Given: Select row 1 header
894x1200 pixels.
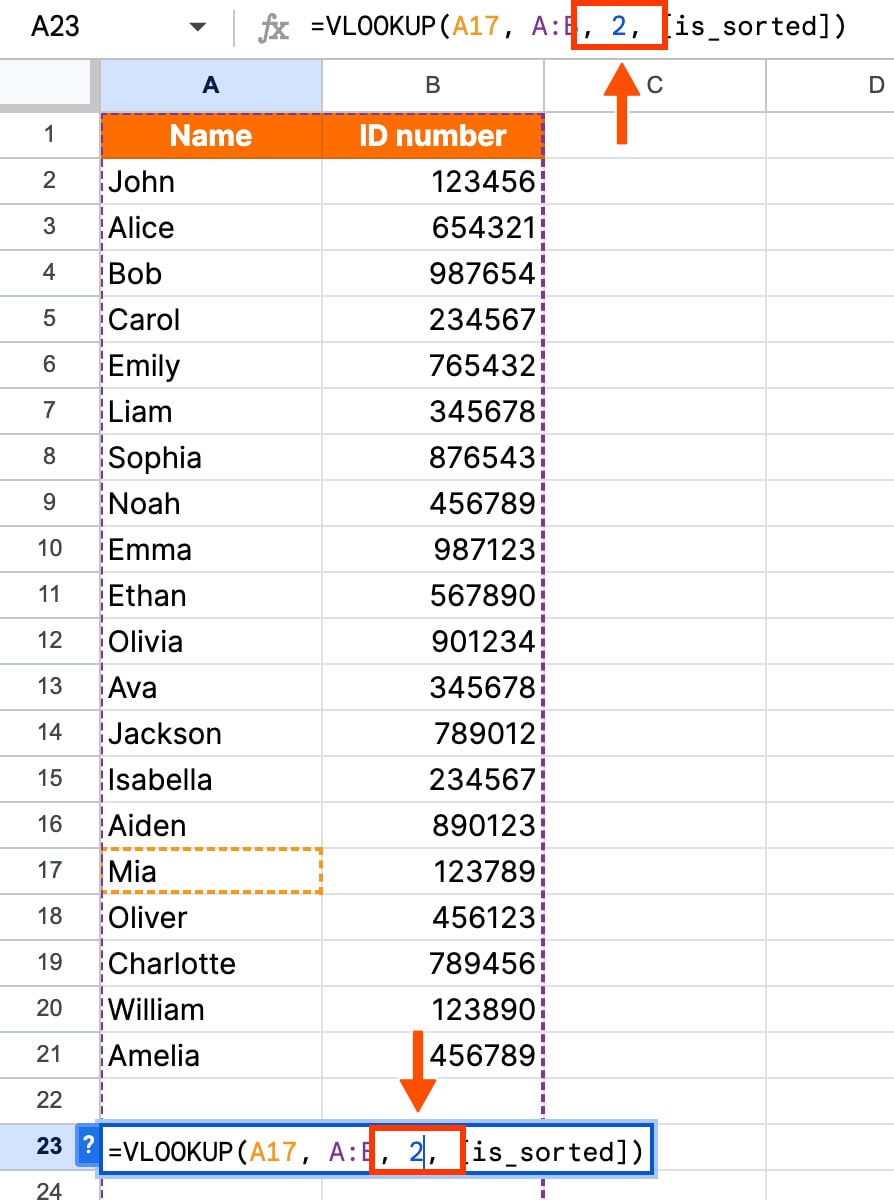Looking at the screenshot, I should [49, 135].
